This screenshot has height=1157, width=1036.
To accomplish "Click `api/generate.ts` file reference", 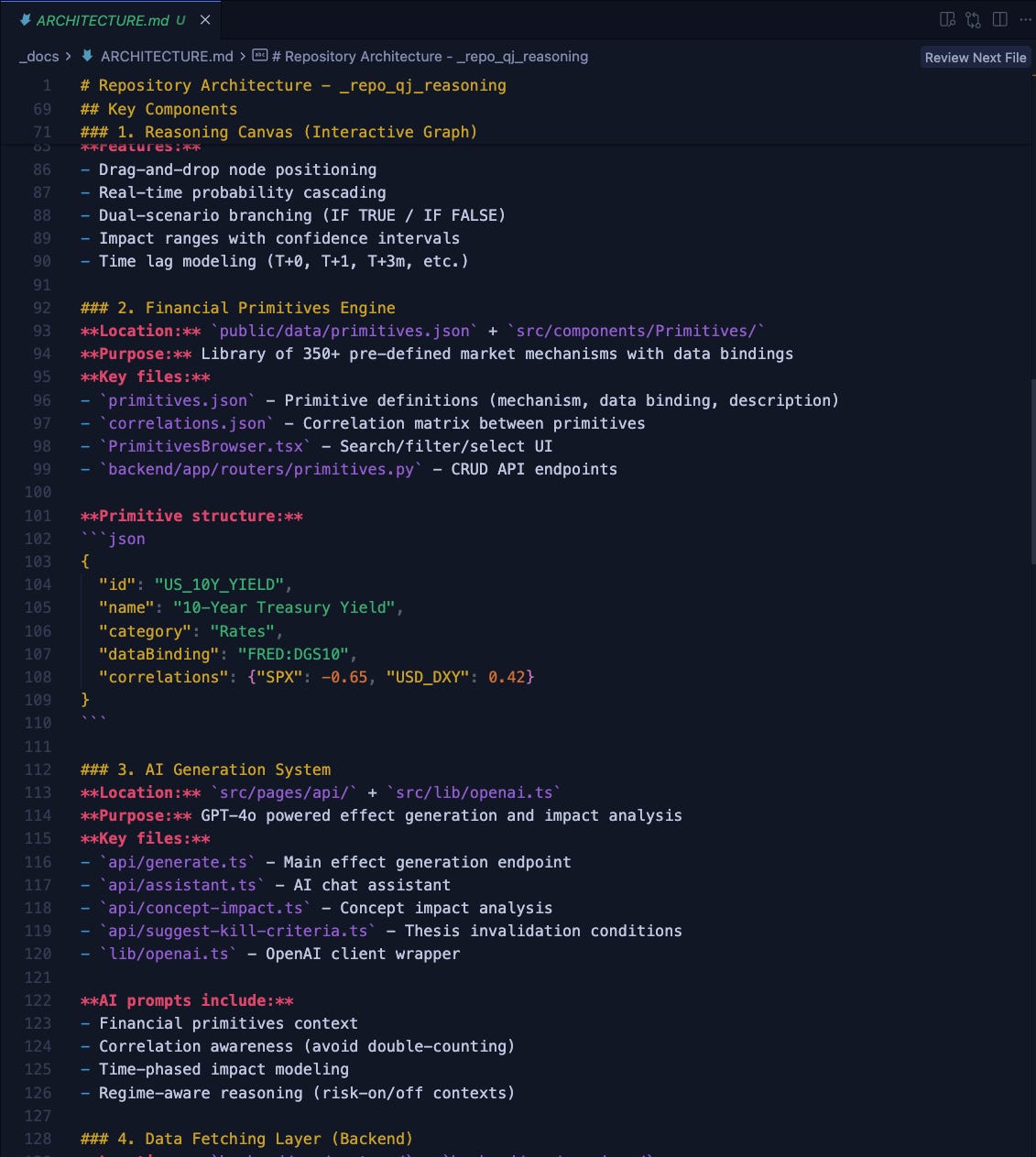I will tap(178, 862).
